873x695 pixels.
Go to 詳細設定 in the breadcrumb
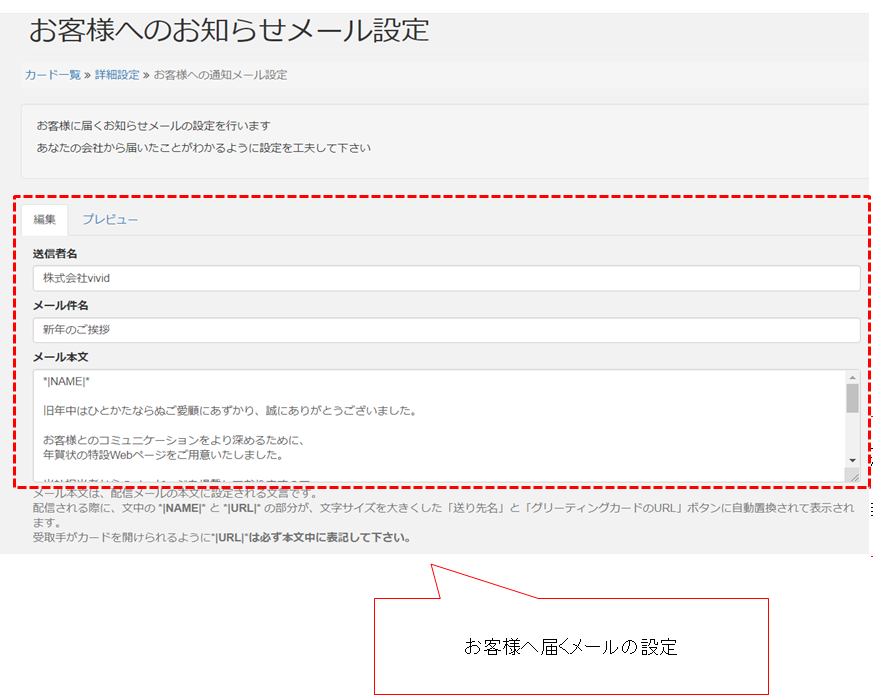coord(117,75)
